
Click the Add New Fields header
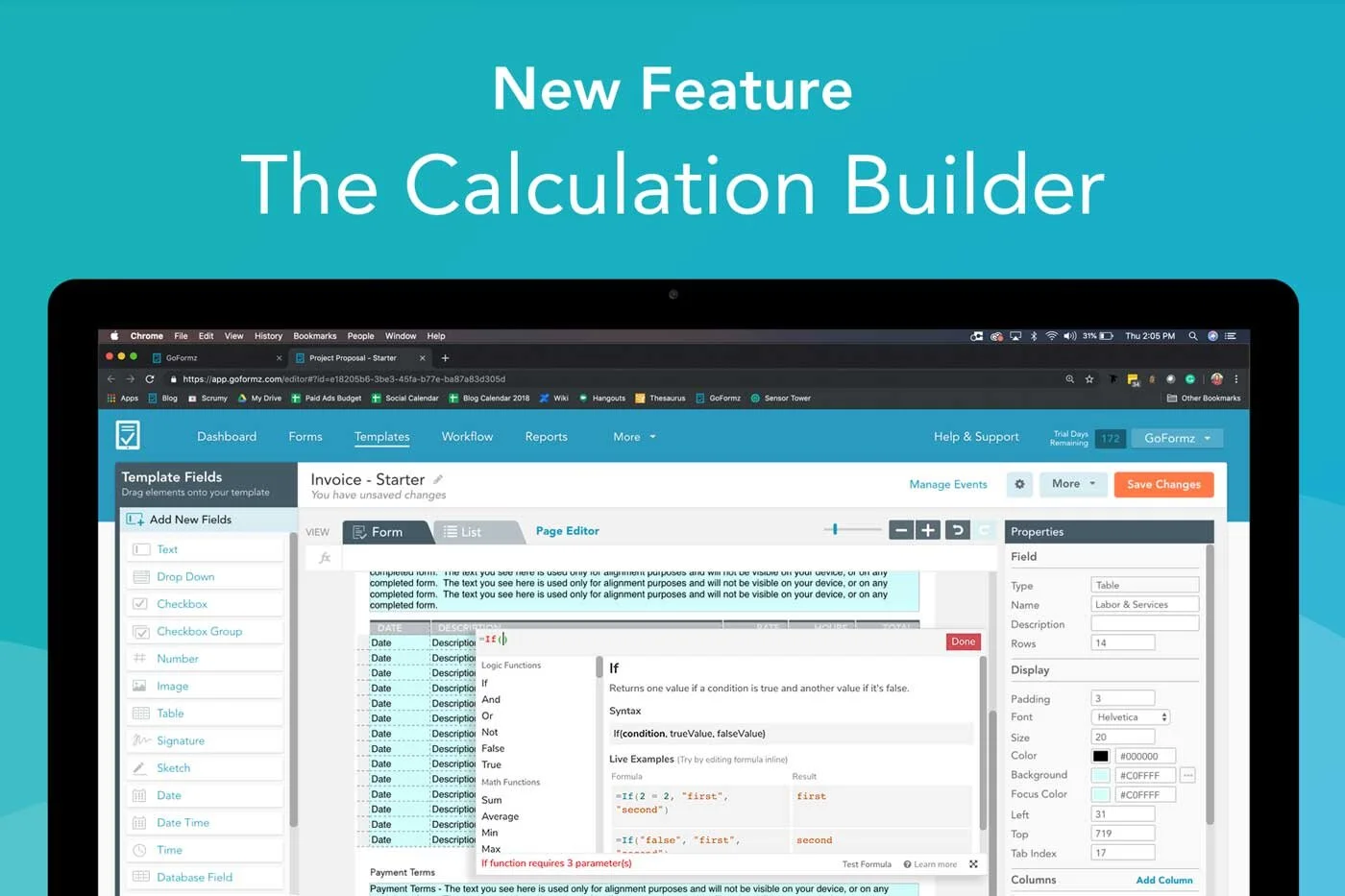tap(208, 520)
